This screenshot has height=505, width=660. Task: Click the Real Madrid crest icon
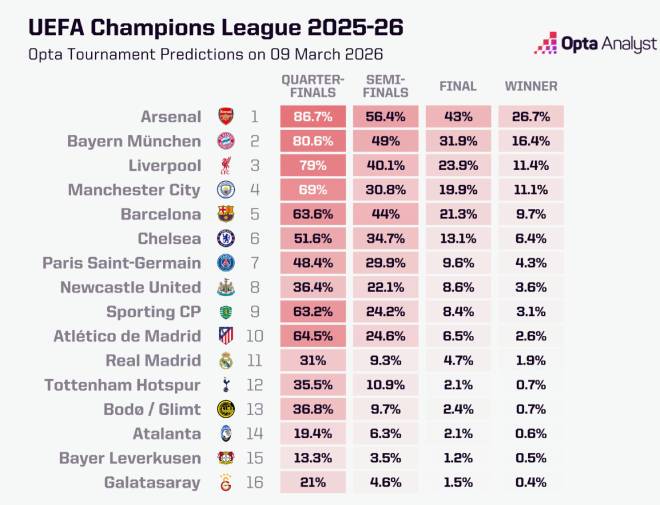tap(225, 360)
